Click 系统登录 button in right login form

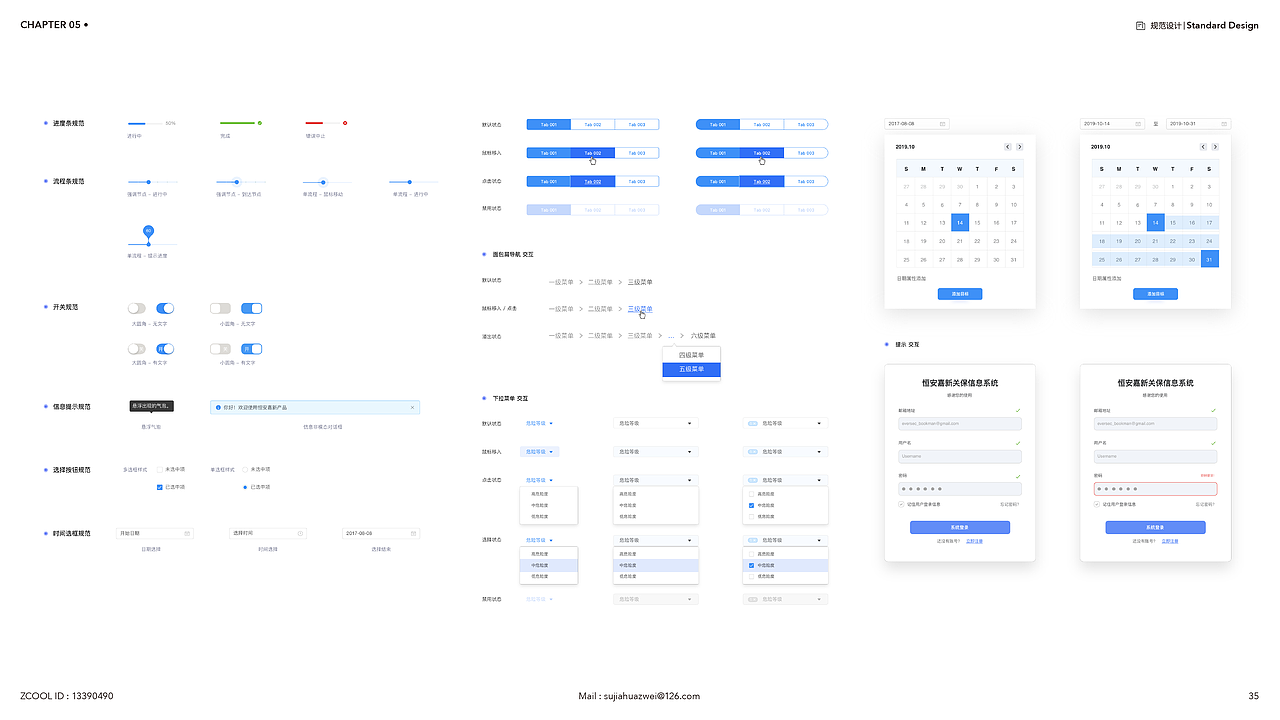coord(1155,527)
